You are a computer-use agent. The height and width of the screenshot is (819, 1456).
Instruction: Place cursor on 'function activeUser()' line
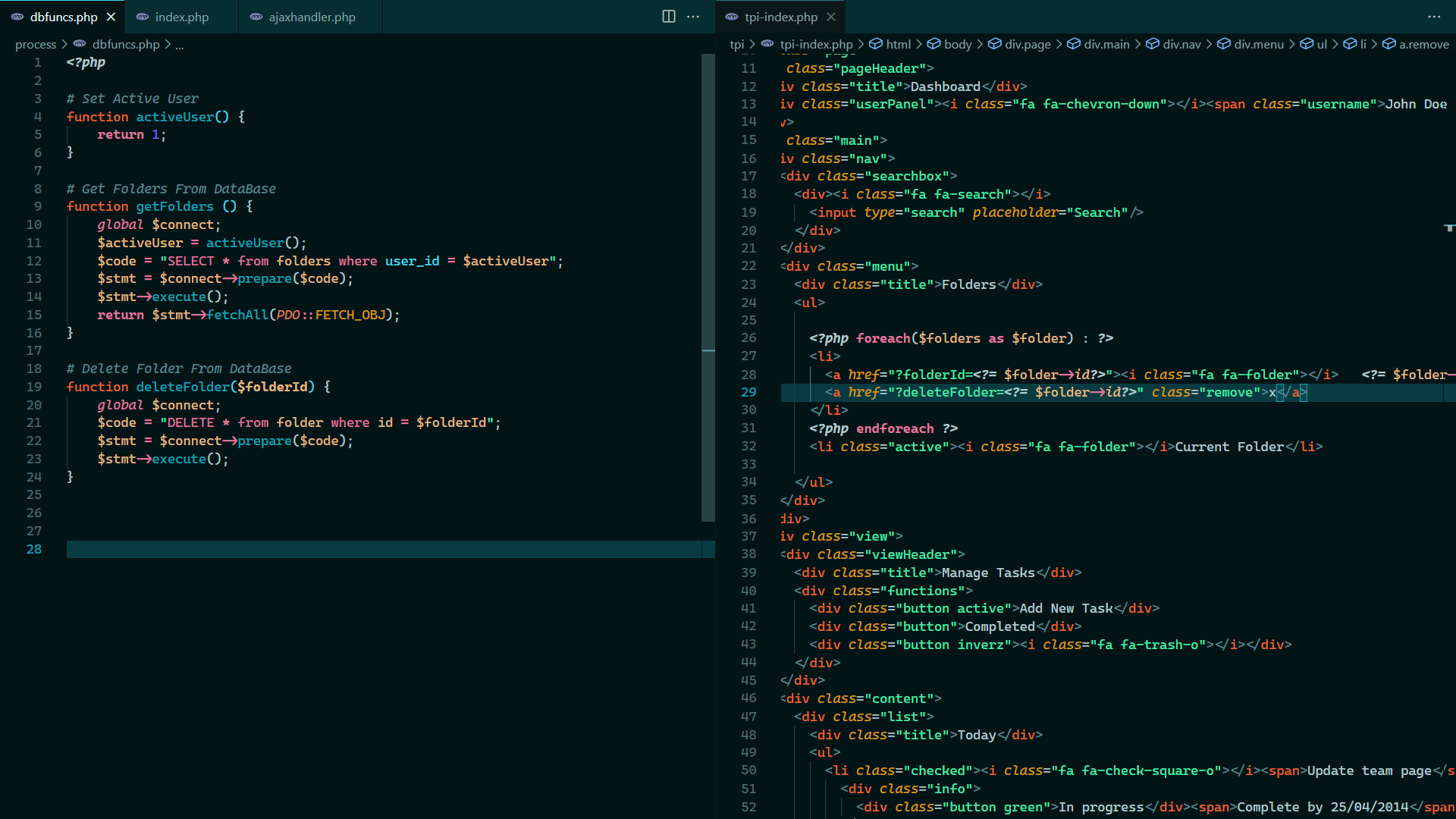point(155,117)
